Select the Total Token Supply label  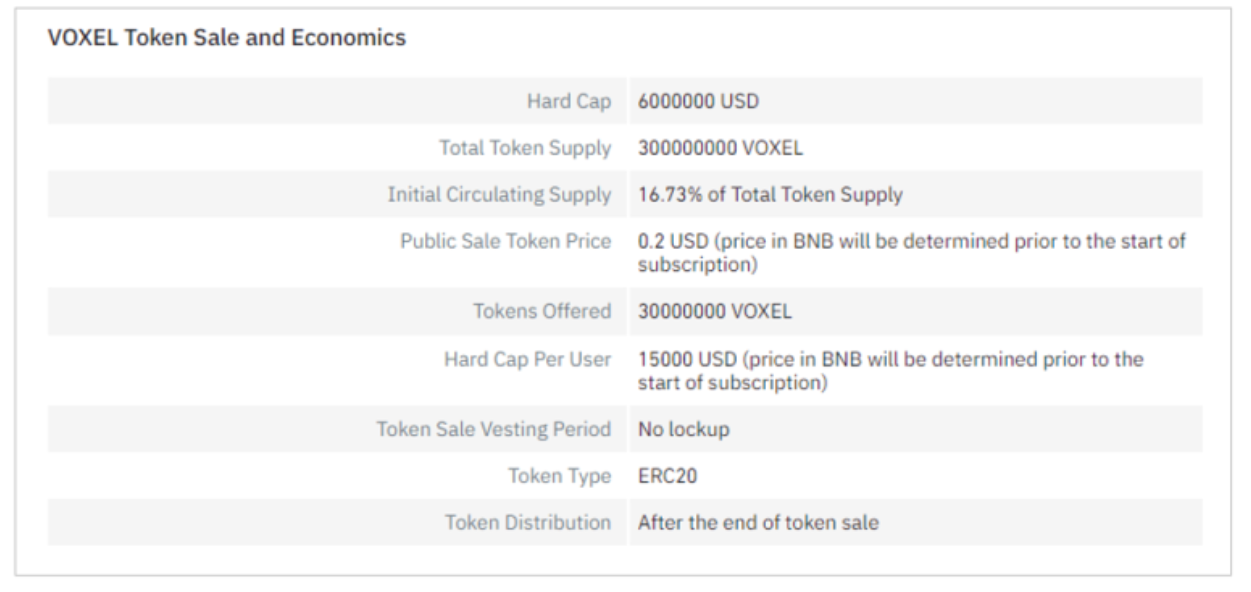(x=526, y=148)
